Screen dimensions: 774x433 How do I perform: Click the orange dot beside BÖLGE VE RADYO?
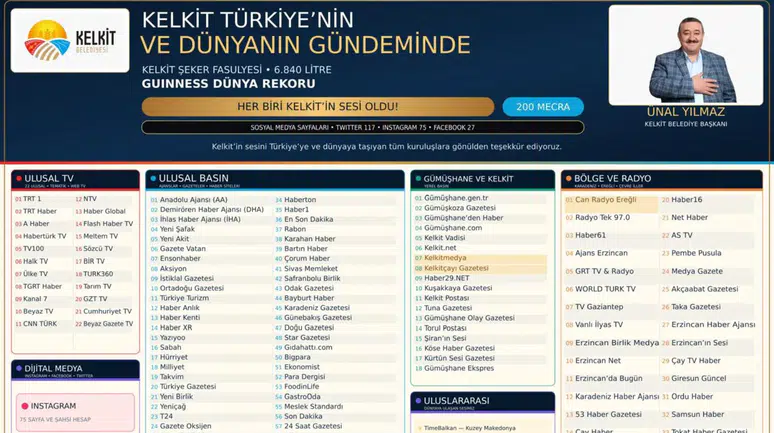569,179
